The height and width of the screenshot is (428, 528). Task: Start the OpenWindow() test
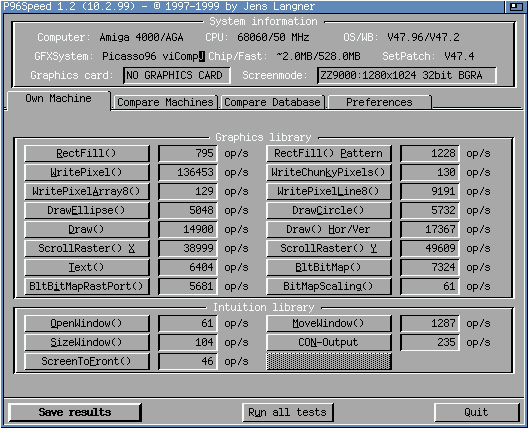tap(87, 324)
